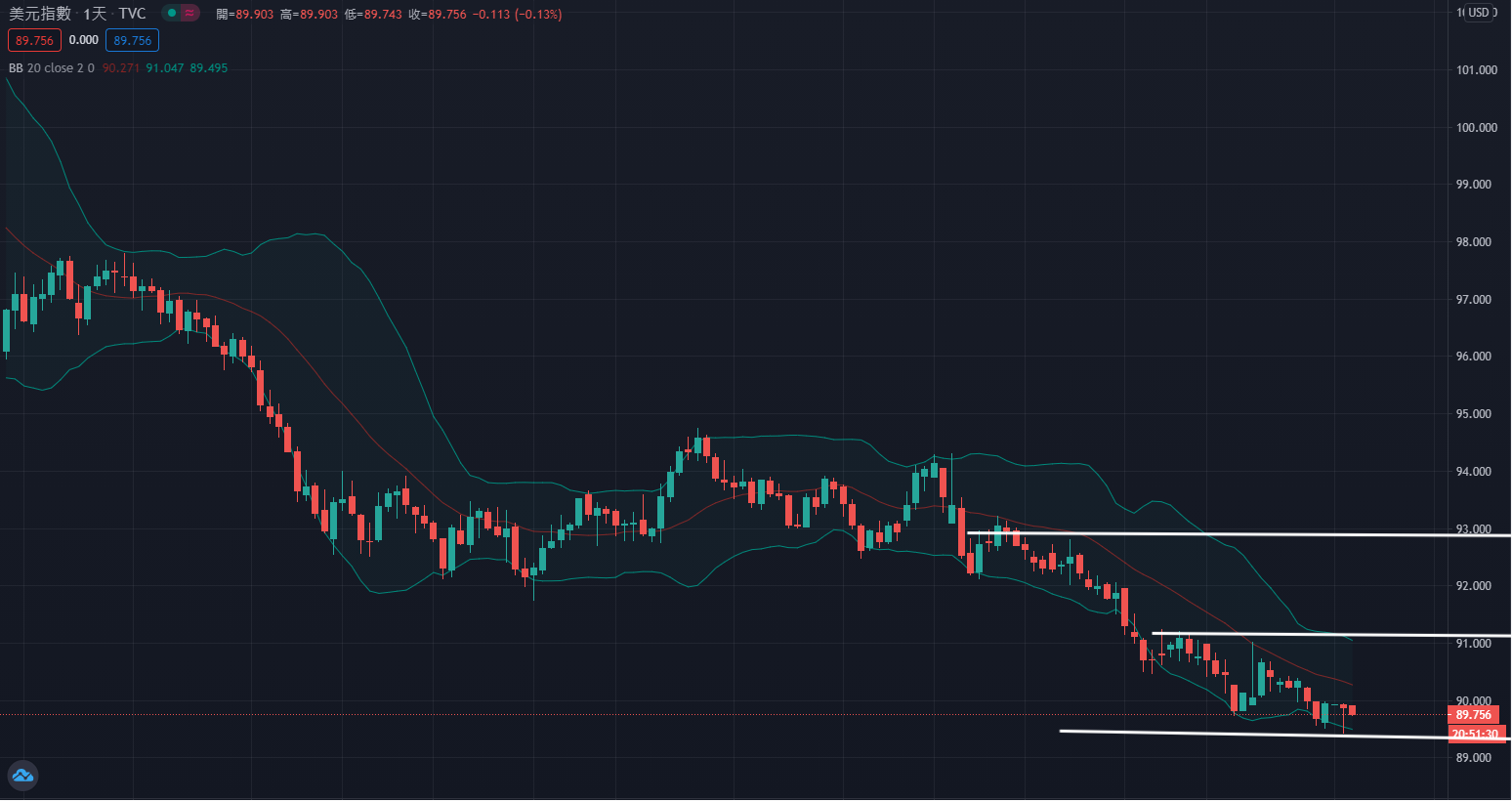Click the 美元指數 symbol title
Screen dimensions: 1512x801
click(40, 14)
